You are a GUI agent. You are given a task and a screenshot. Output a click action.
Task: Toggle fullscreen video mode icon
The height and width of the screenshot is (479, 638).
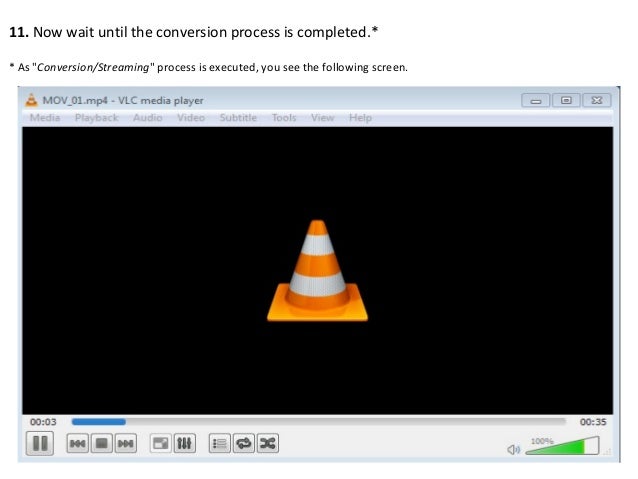161,443
